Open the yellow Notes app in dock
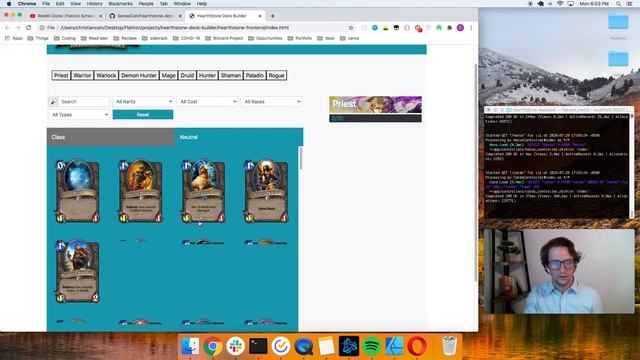Image resolution: width=640 pixels, height=360 pixels. click(x=326, y=346)
